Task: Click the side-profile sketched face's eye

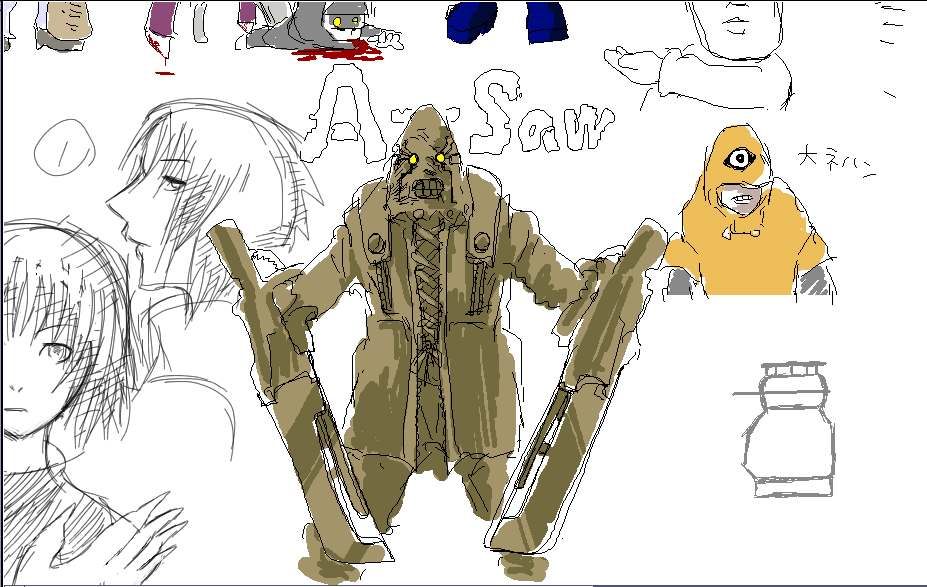Action: (x=176, y=183)
